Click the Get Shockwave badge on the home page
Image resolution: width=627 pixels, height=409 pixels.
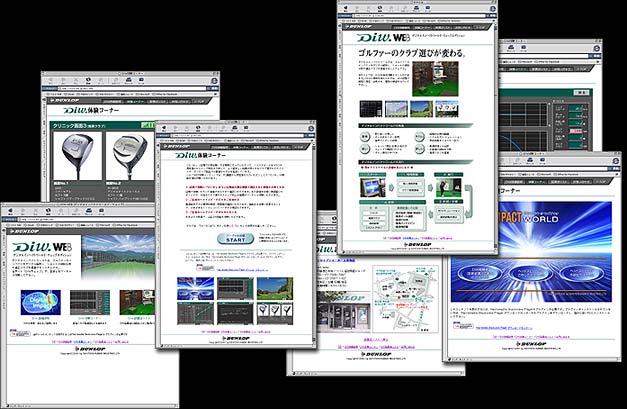pos(20,333)
